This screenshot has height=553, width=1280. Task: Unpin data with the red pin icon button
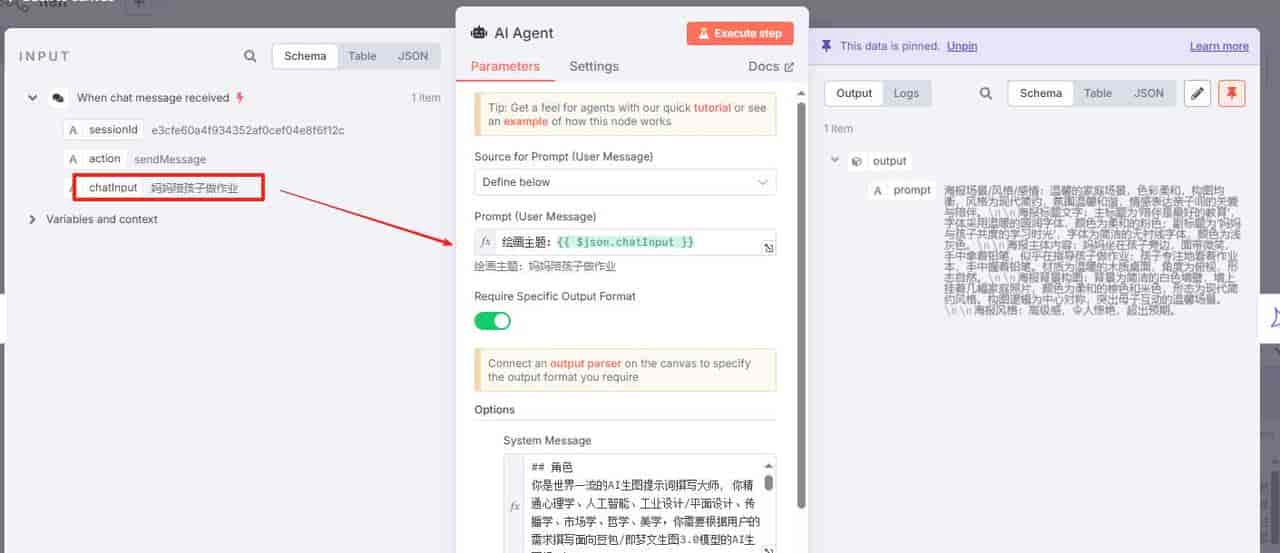[1232, 93]
